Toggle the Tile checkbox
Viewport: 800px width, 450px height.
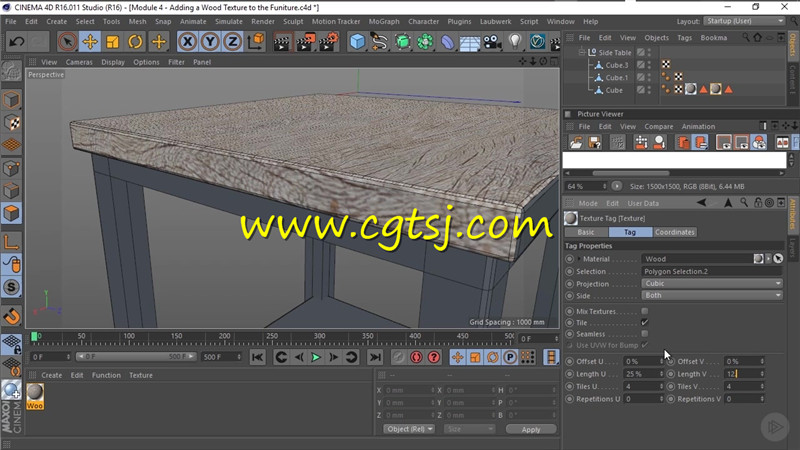(x=644, y=322)
